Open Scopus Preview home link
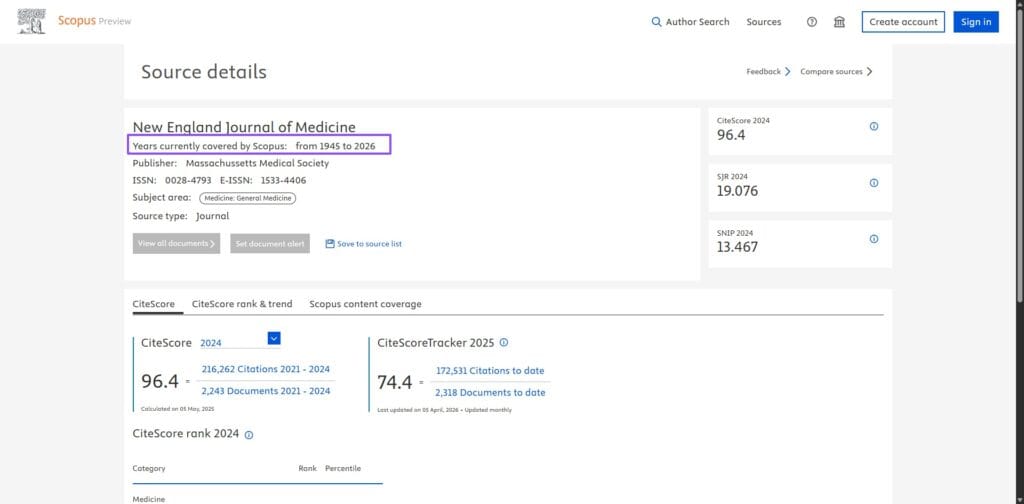This screenshot has width=1024, height=504. (x=94, y=21)
